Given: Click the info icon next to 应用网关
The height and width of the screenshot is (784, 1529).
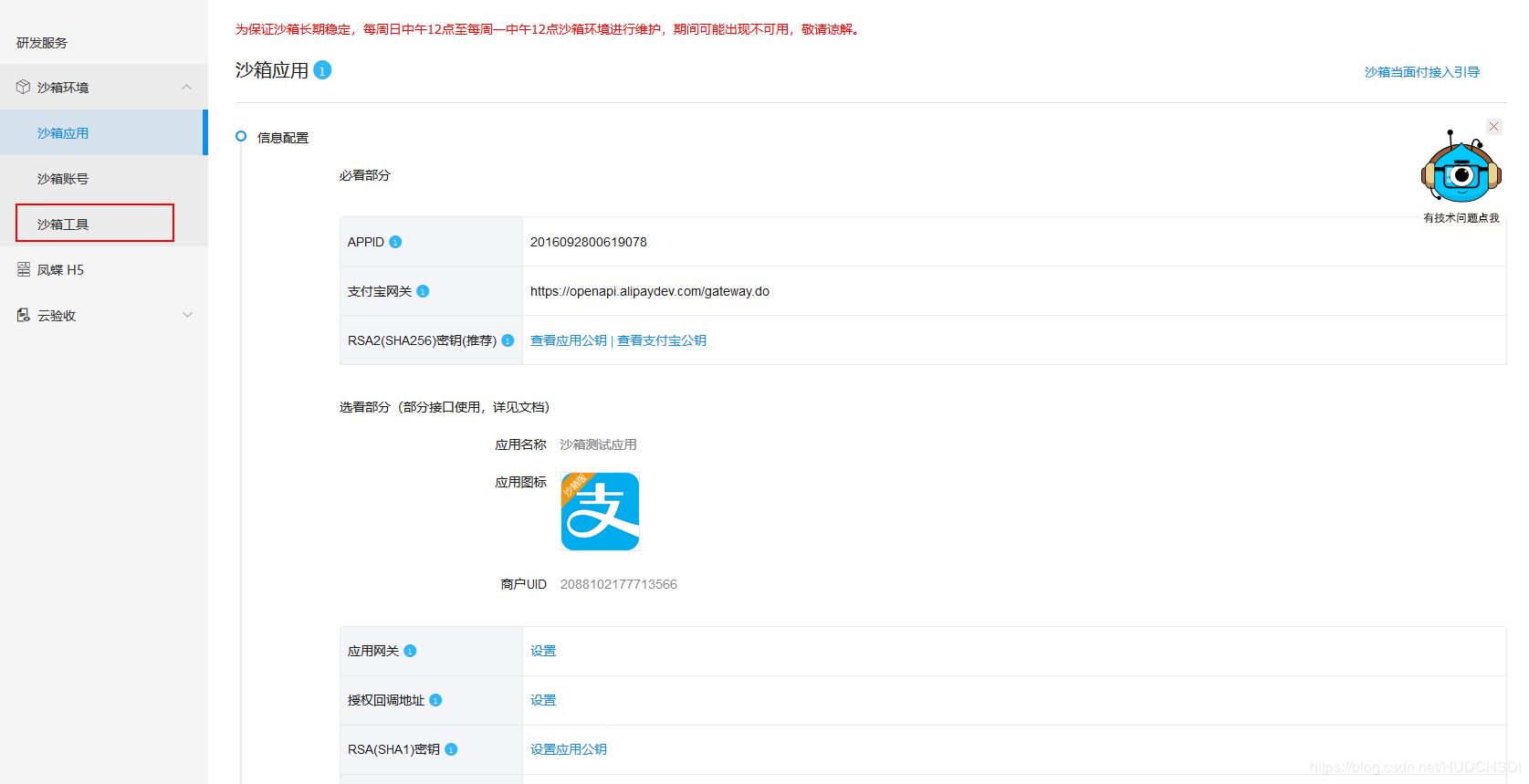Looking at the screenshot, I should 410,651.
